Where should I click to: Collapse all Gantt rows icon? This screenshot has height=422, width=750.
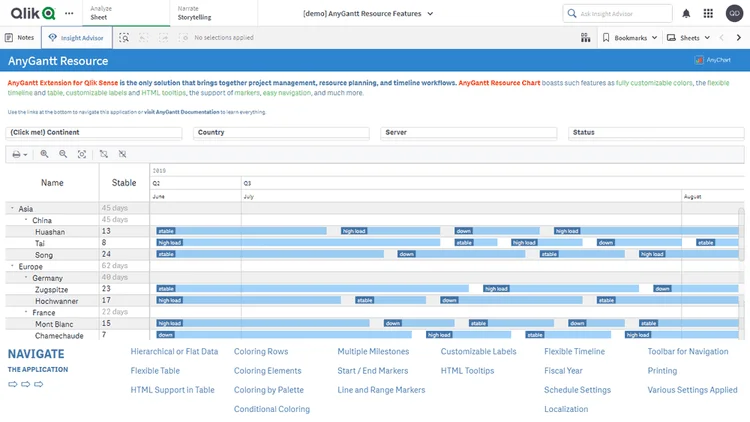point(122,154)
